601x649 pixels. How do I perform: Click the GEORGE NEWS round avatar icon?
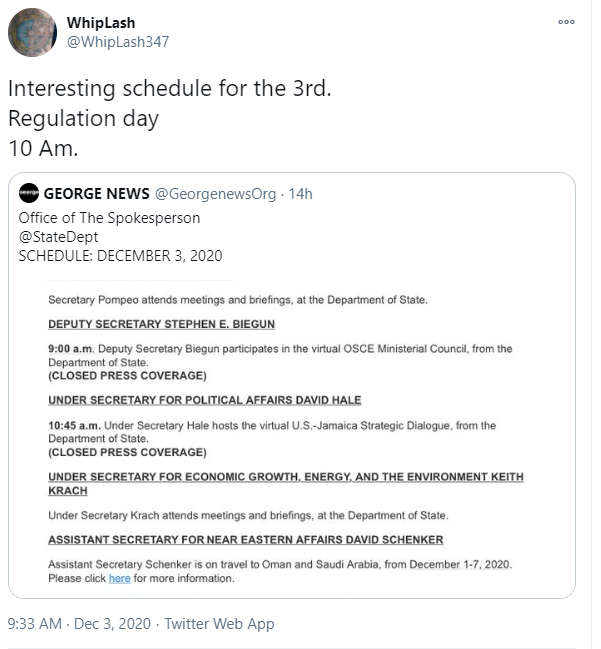(x=29, y=194)
